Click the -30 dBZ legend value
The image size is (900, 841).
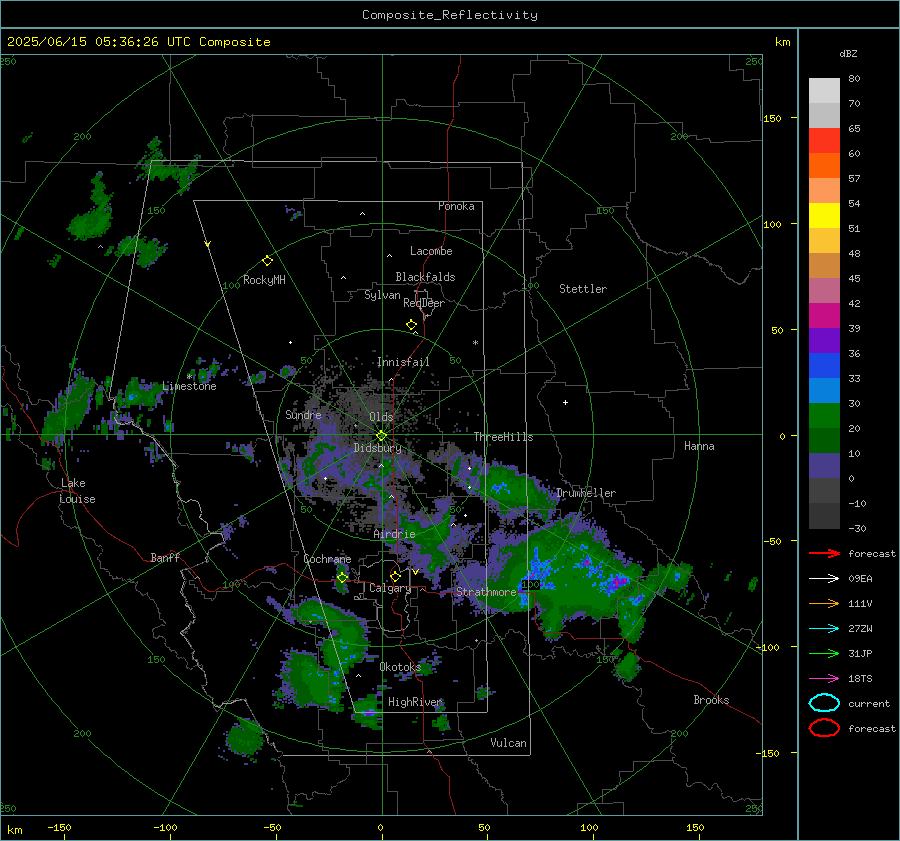tap(858, 528)
